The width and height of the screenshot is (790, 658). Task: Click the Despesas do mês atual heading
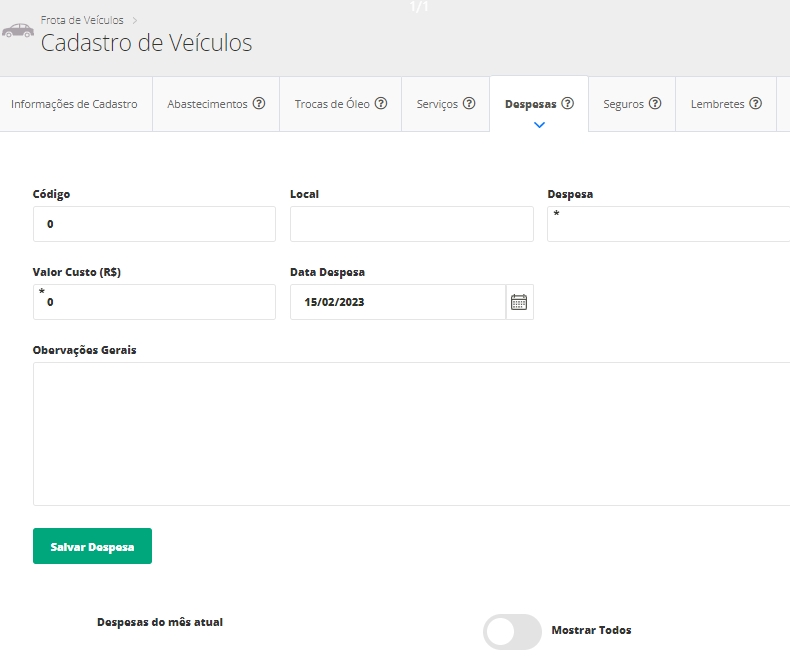coord(160,622)
